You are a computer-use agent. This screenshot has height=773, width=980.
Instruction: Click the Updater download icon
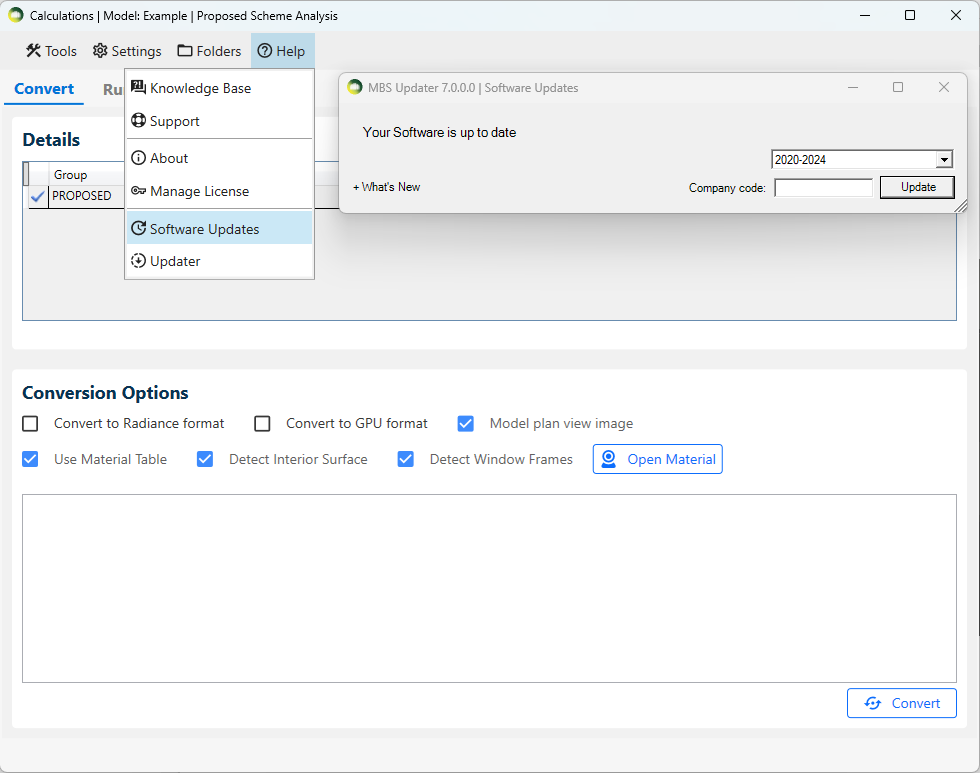click(138, 261)
